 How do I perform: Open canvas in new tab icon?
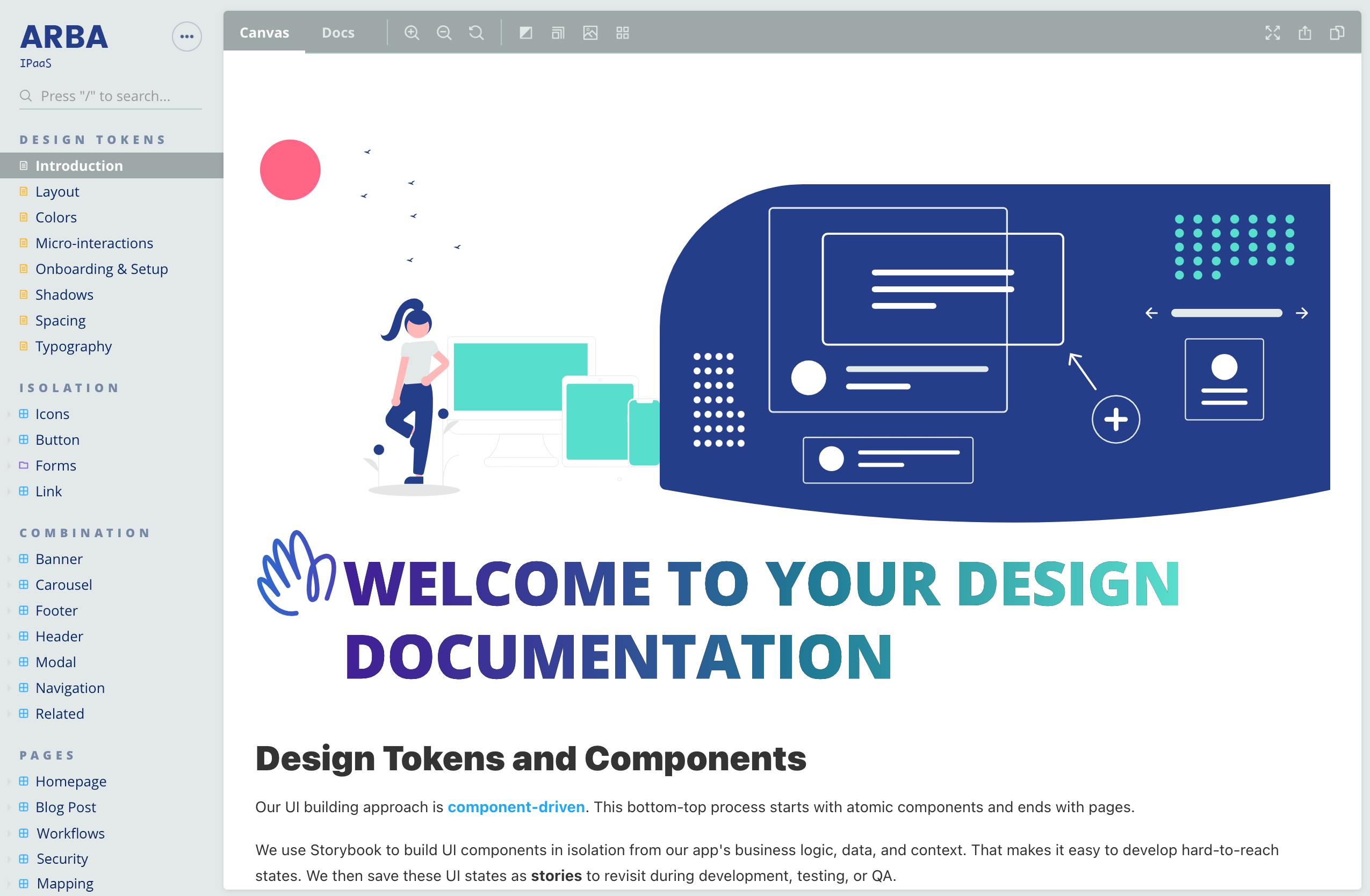coord(1304,33)
